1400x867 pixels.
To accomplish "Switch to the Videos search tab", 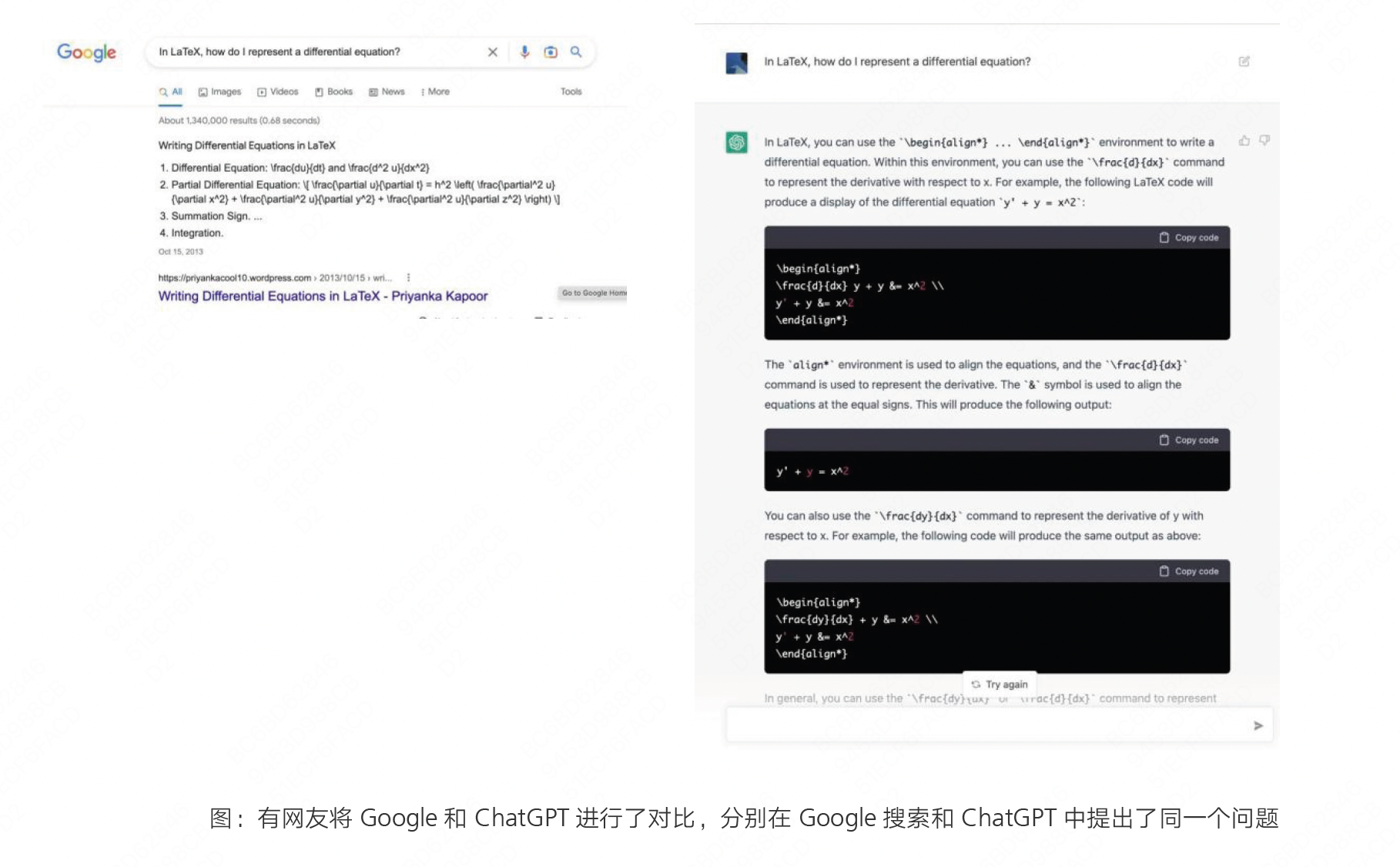I will [x=278, y=92].
